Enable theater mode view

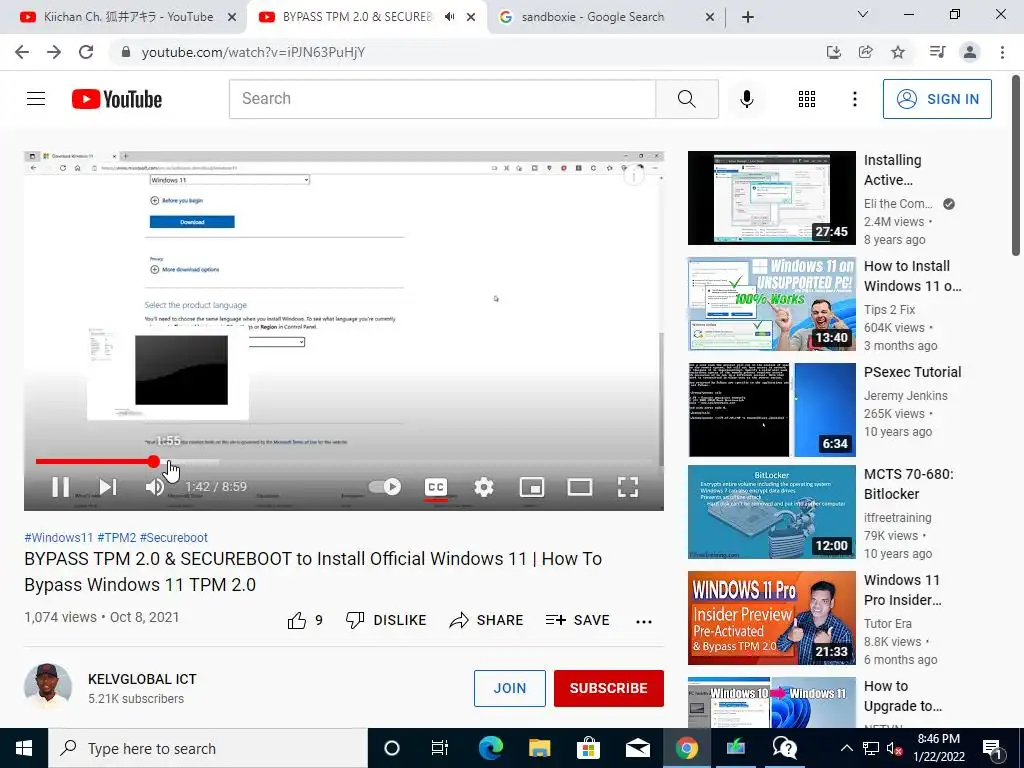click(x=580, y=487)
